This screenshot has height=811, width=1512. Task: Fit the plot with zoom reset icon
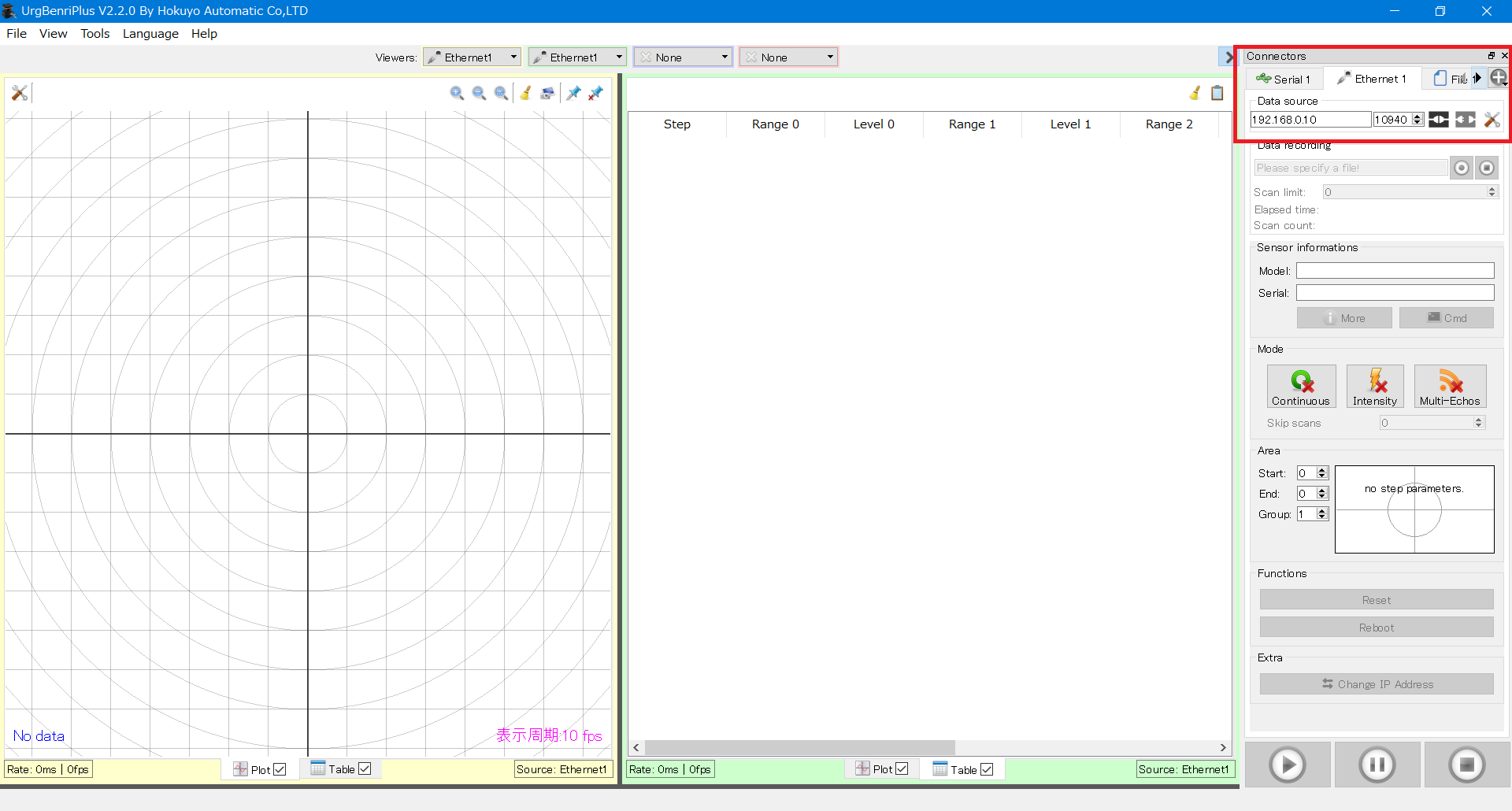pyautogui.click(x=501, y=93)
